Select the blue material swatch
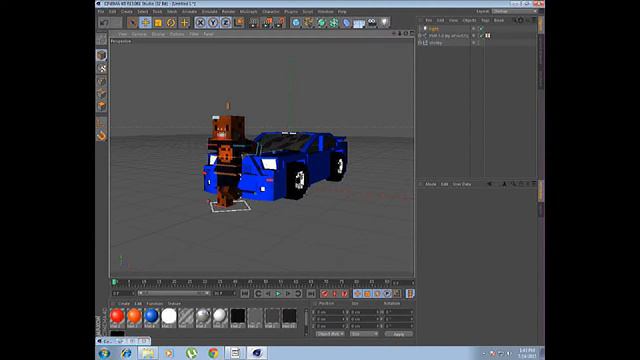The width and height of the screenshot is (640, 360). point(151,317)
